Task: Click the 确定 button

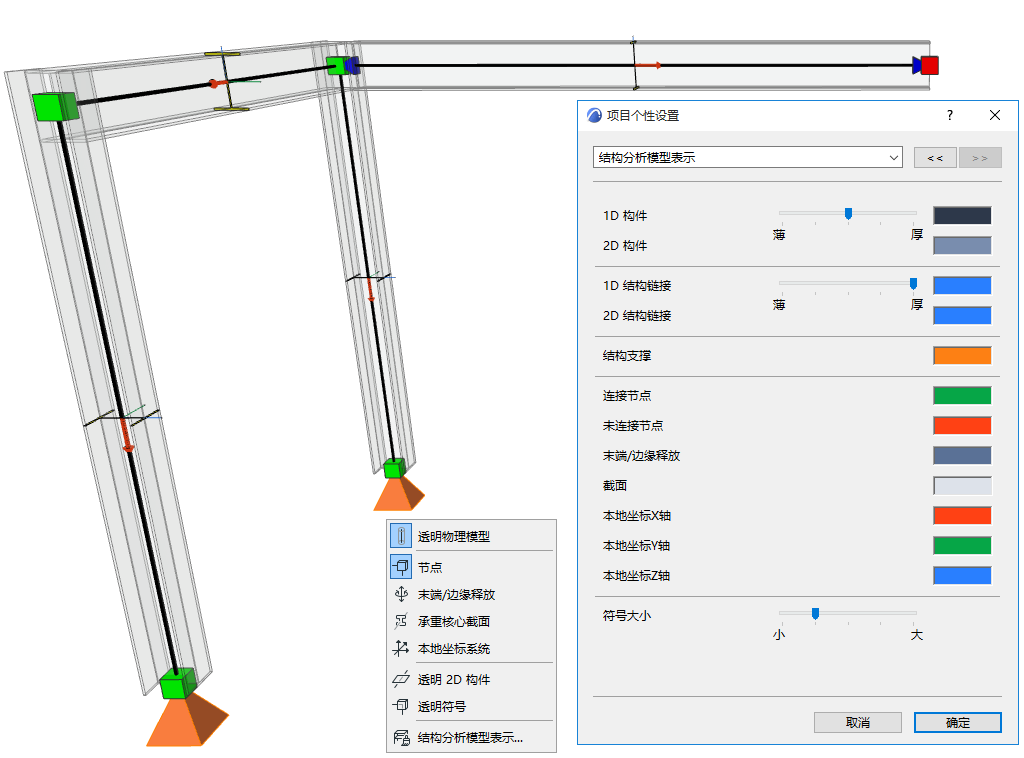Action: (957, 723)
